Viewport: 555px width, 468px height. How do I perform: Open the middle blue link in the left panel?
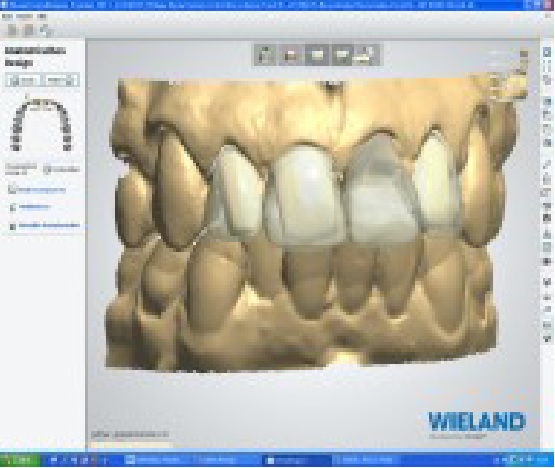pyautogui.click(x=34, y=207)
